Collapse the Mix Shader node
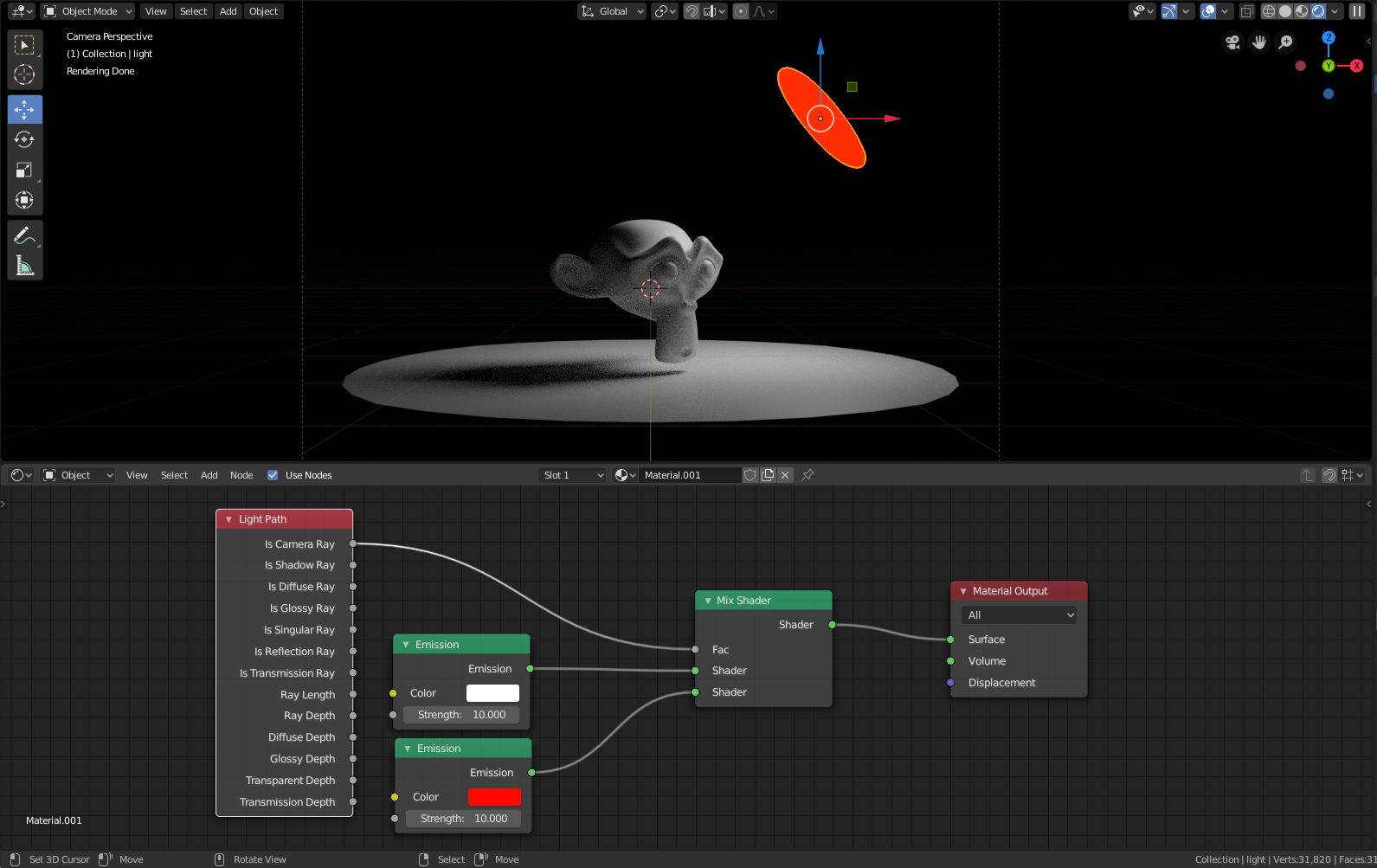The width and height of the screenshot is (1377, 868). coord(708,601)
